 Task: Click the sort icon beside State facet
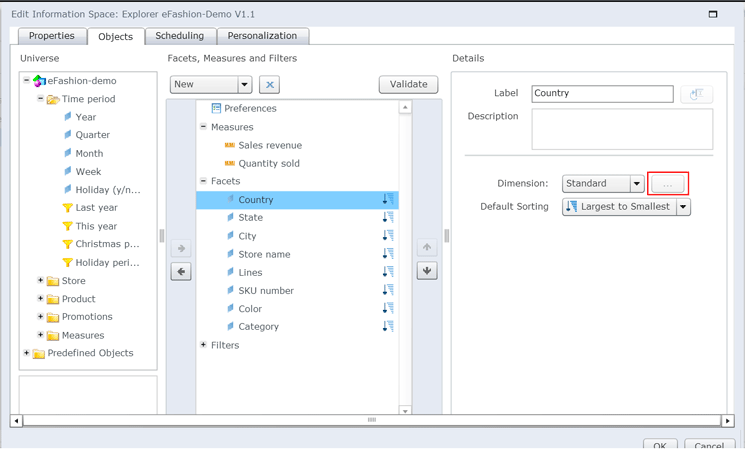tap(388, 218)
